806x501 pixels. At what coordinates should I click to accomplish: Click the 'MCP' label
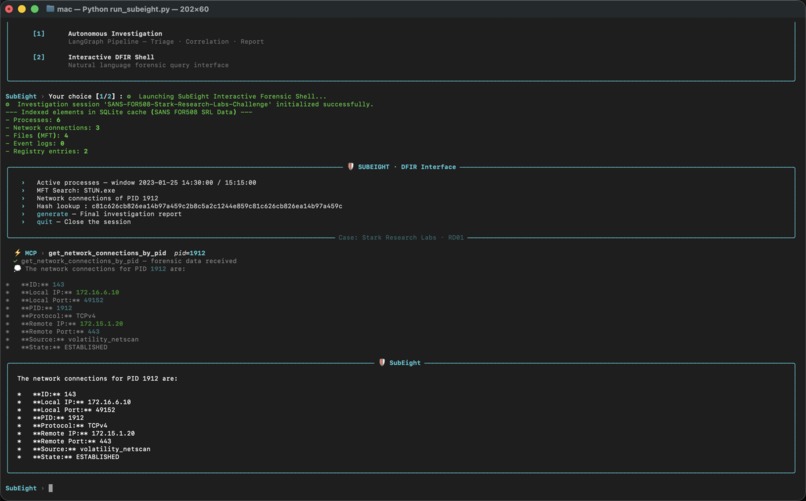point(31,253)
